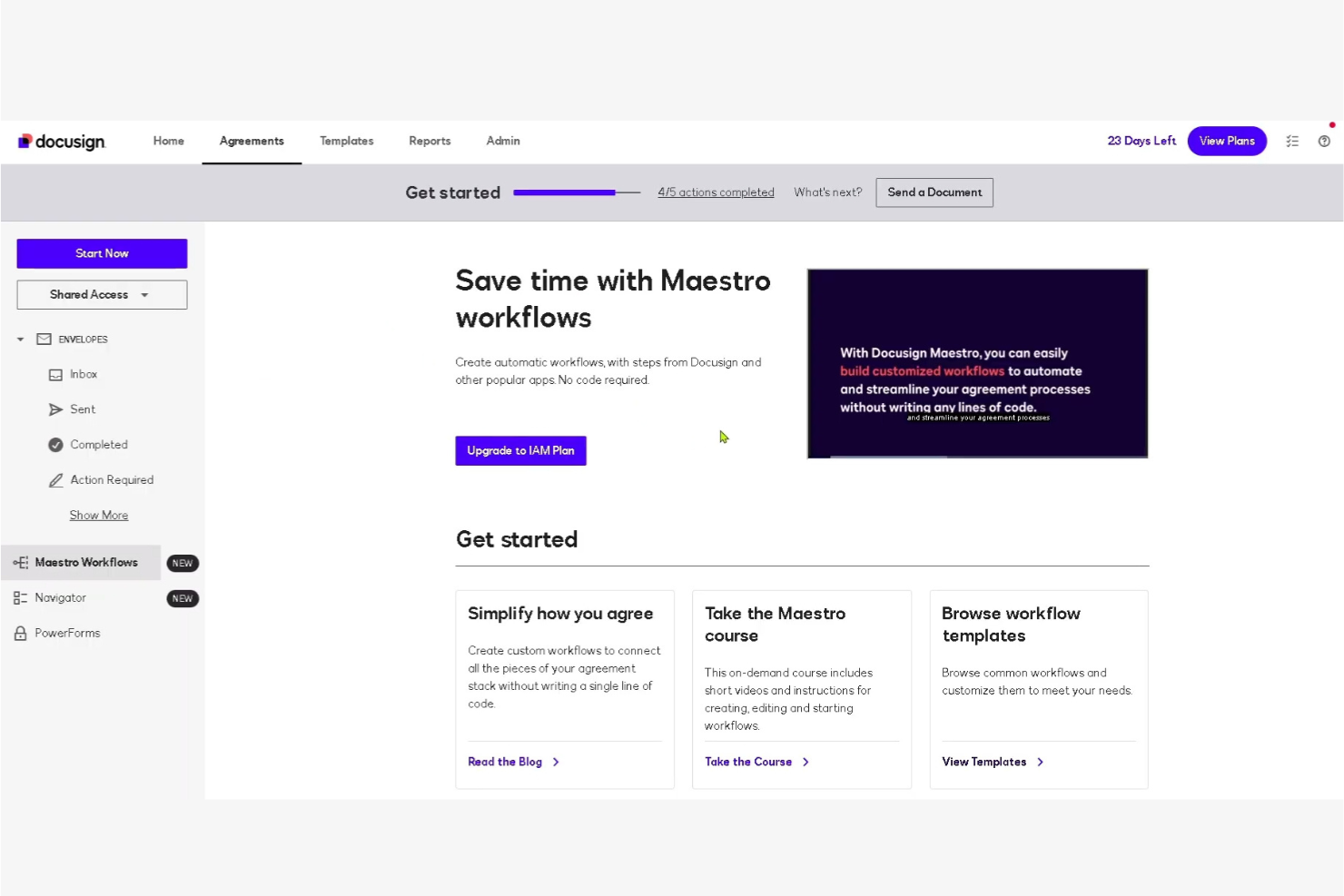
Task: Click the What's next? text
Action: click(827, 192)
